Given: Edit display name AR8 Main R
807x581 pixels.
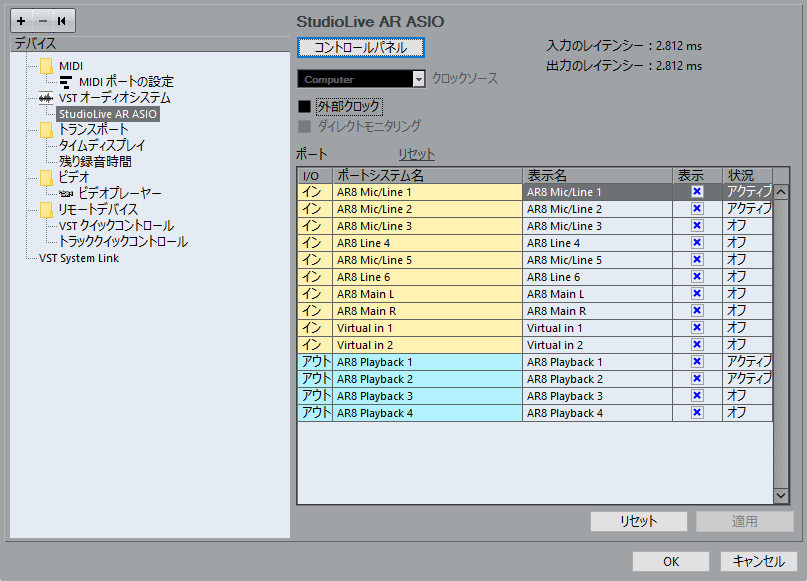Looking at the screenshot, I should tap(598, 311).
